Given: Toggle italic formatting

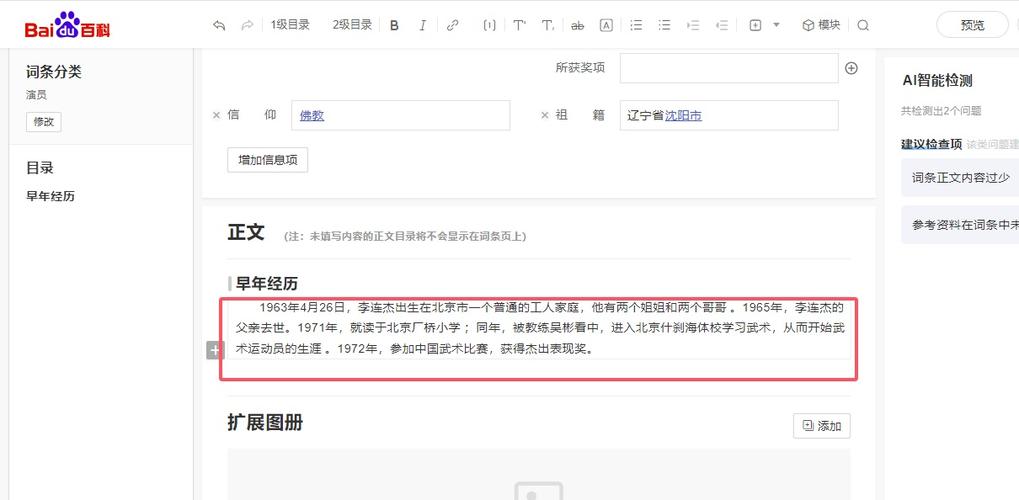Looking at the screenshot, I should click(x=422, y=25).
